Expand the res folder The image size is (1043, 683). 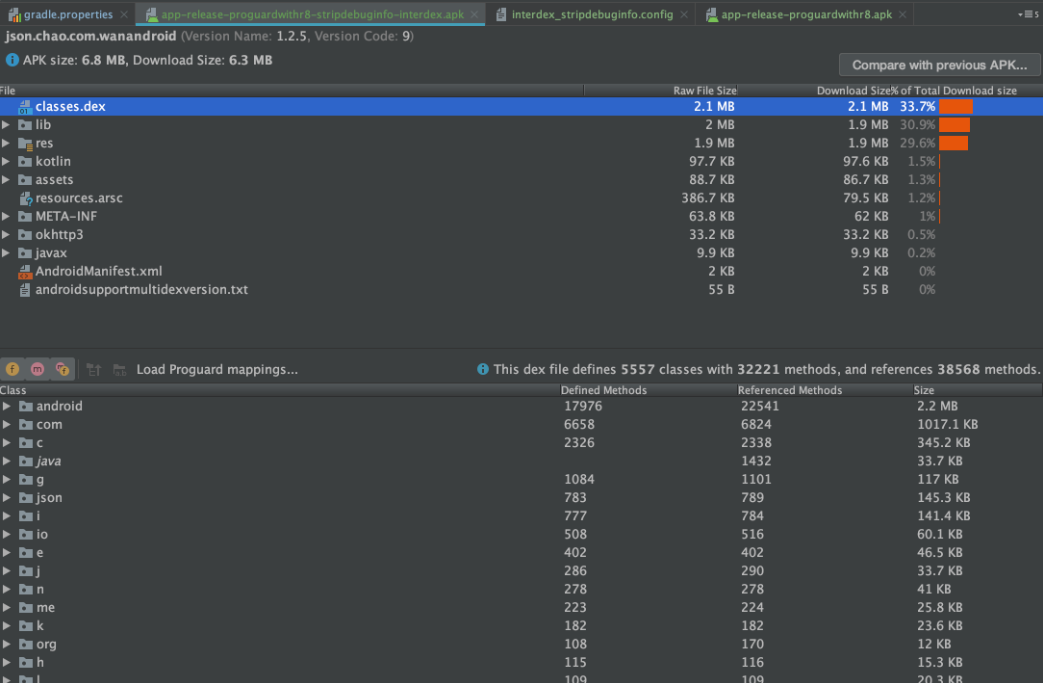point(6,143)
